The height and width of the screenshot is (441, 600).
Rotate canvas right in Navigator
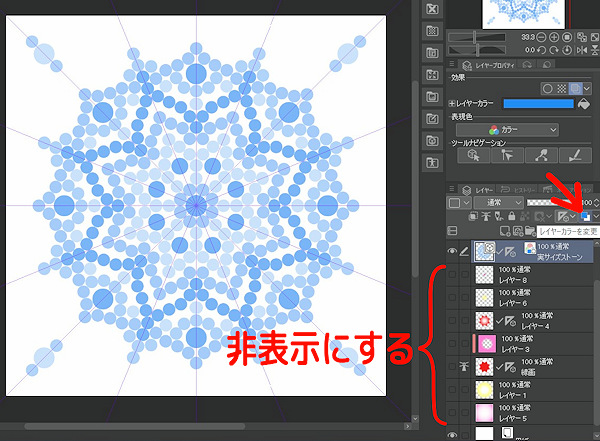pyautogui.click(x=554, y=50)
